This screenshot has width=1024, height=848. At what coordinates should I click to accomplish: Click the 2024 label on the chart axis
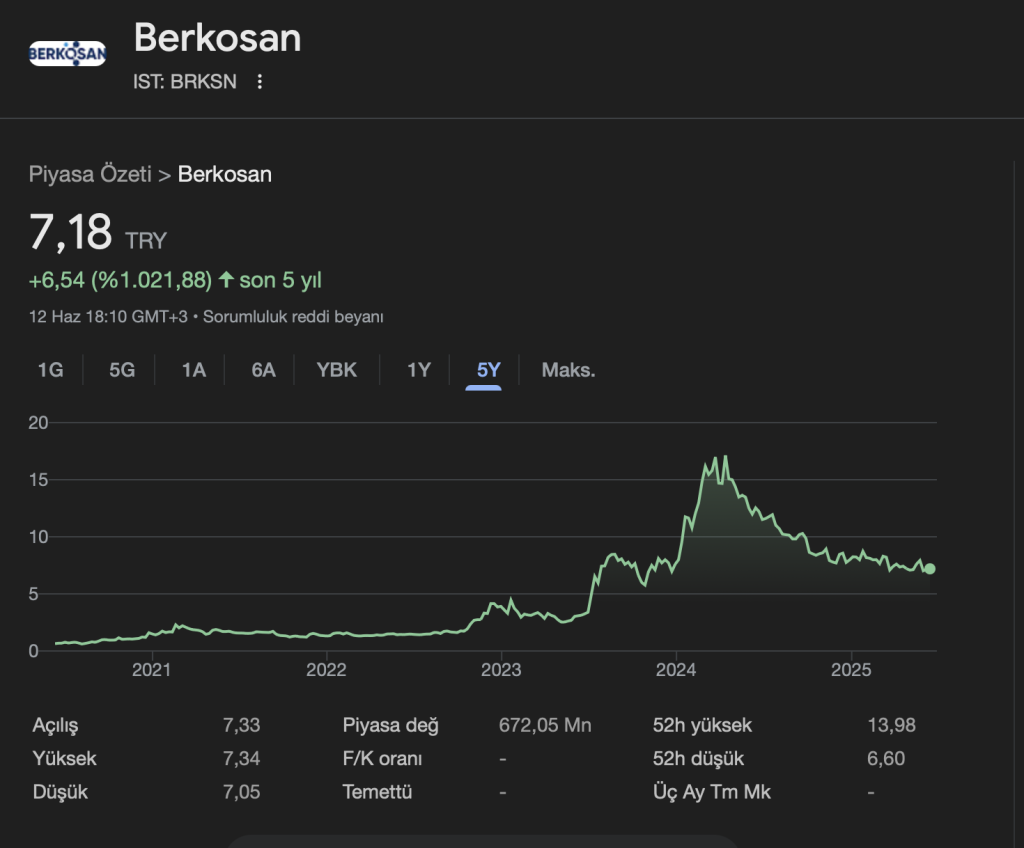(x=676, y=670)
